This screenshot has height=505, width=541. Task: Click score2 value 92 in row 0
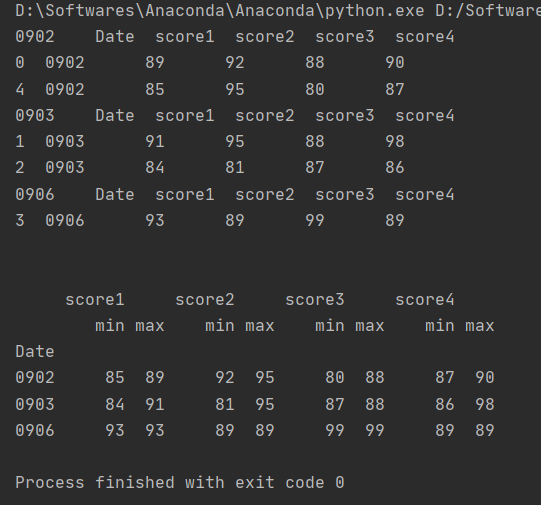[235, 63]
